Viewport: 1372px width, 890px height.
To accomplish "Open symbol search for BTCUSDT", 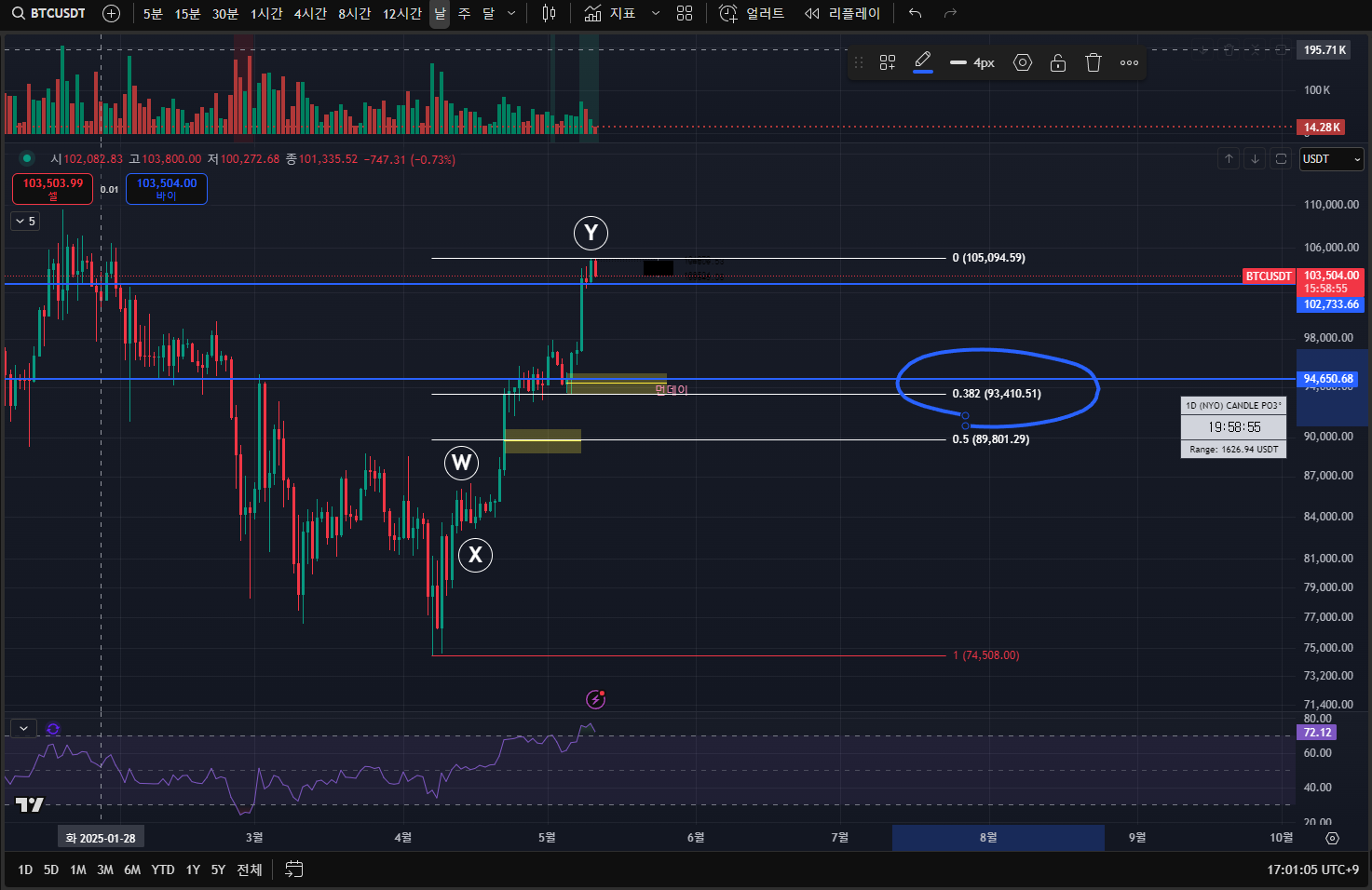I will (x=48, y=13).
